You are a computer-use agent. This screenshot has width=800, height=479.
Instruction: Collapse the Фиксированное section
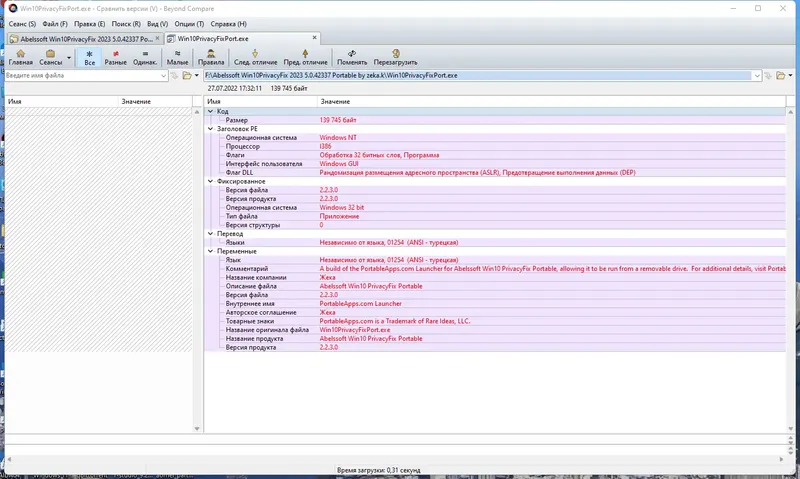pos(210,181)
